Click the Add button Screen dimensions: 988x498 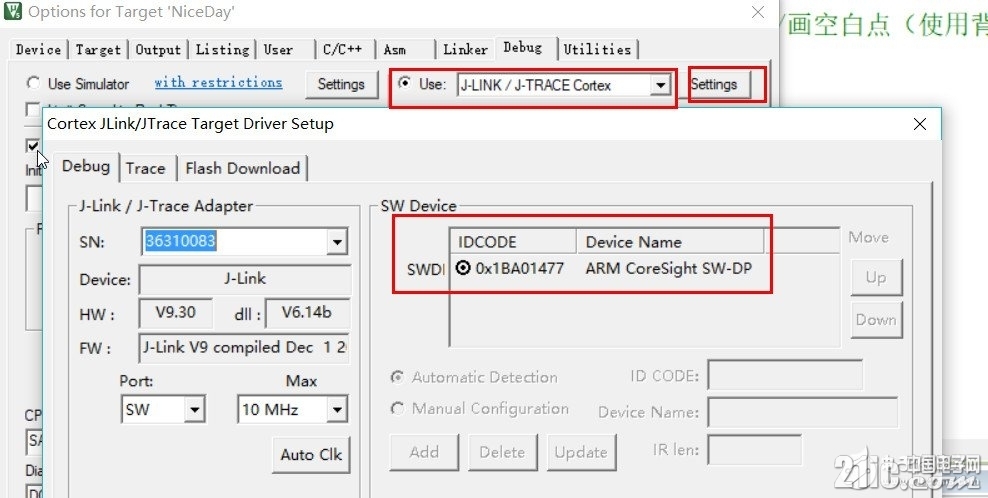tap(424, 453)
